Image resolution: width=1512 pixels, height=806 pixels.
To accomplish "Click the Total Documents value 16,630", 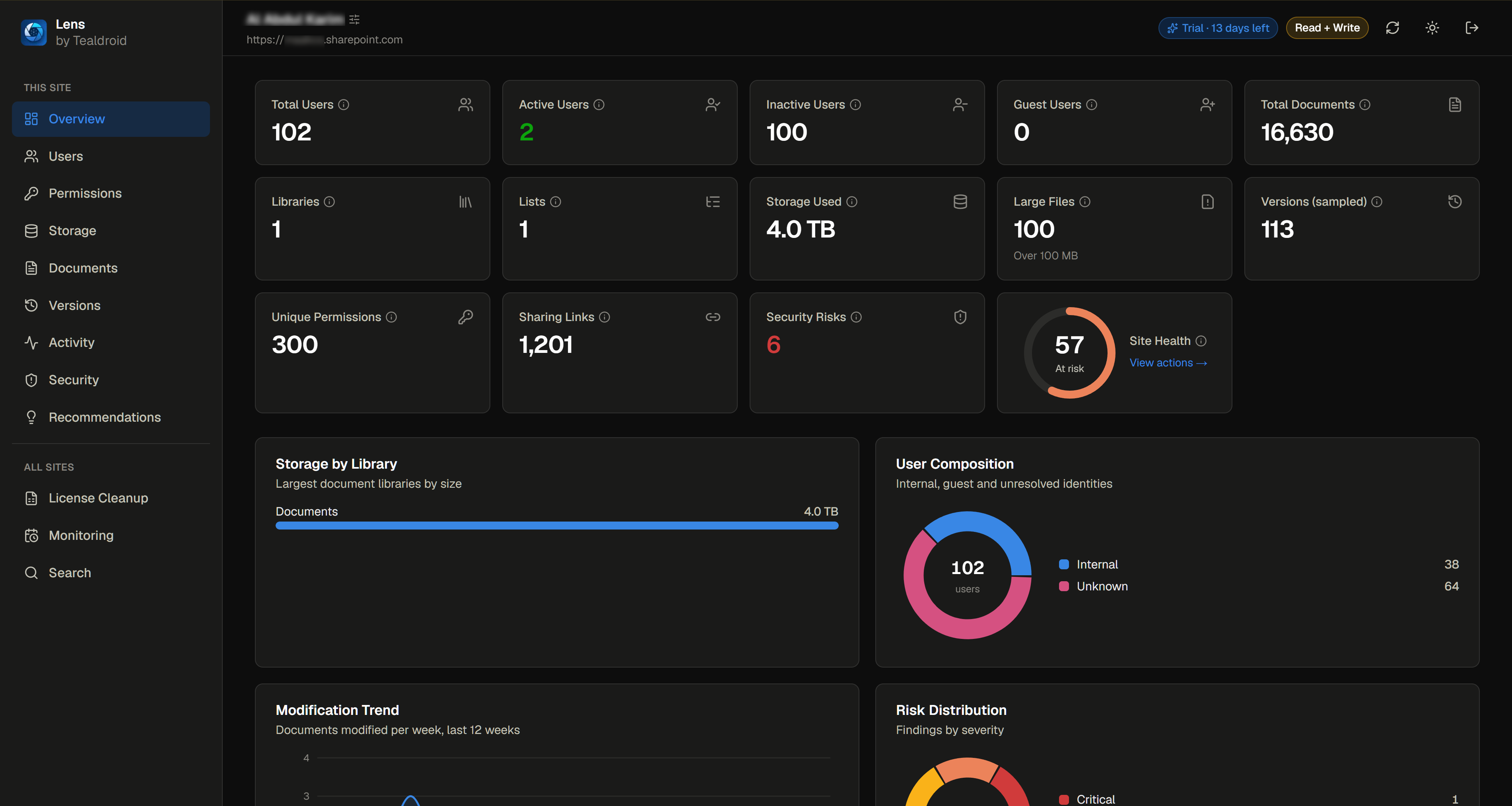I will coord(1297,132).
